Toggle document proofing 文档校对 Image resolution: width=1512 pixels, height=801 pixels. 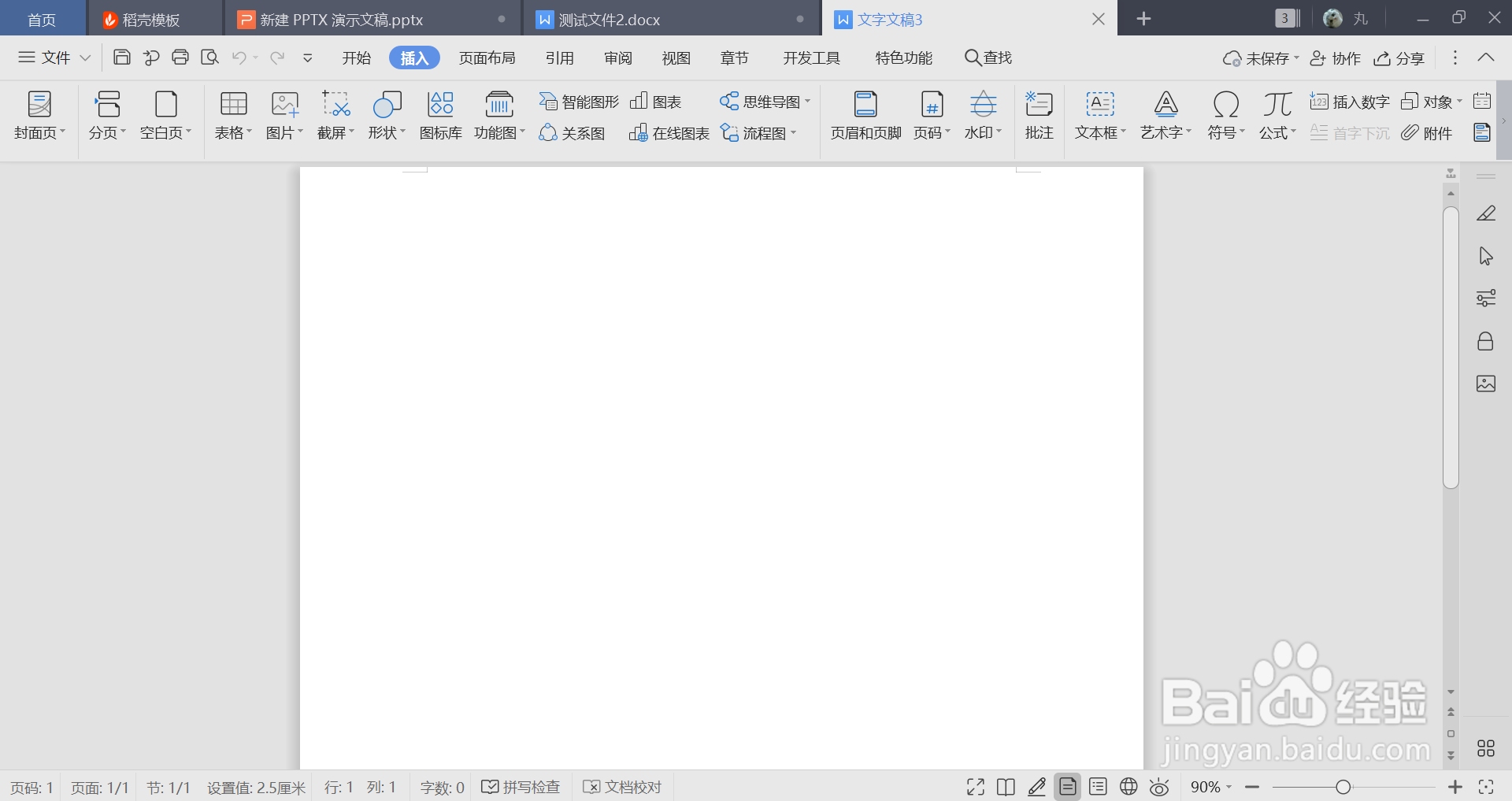pyautogui.click(x=621, y=786)
